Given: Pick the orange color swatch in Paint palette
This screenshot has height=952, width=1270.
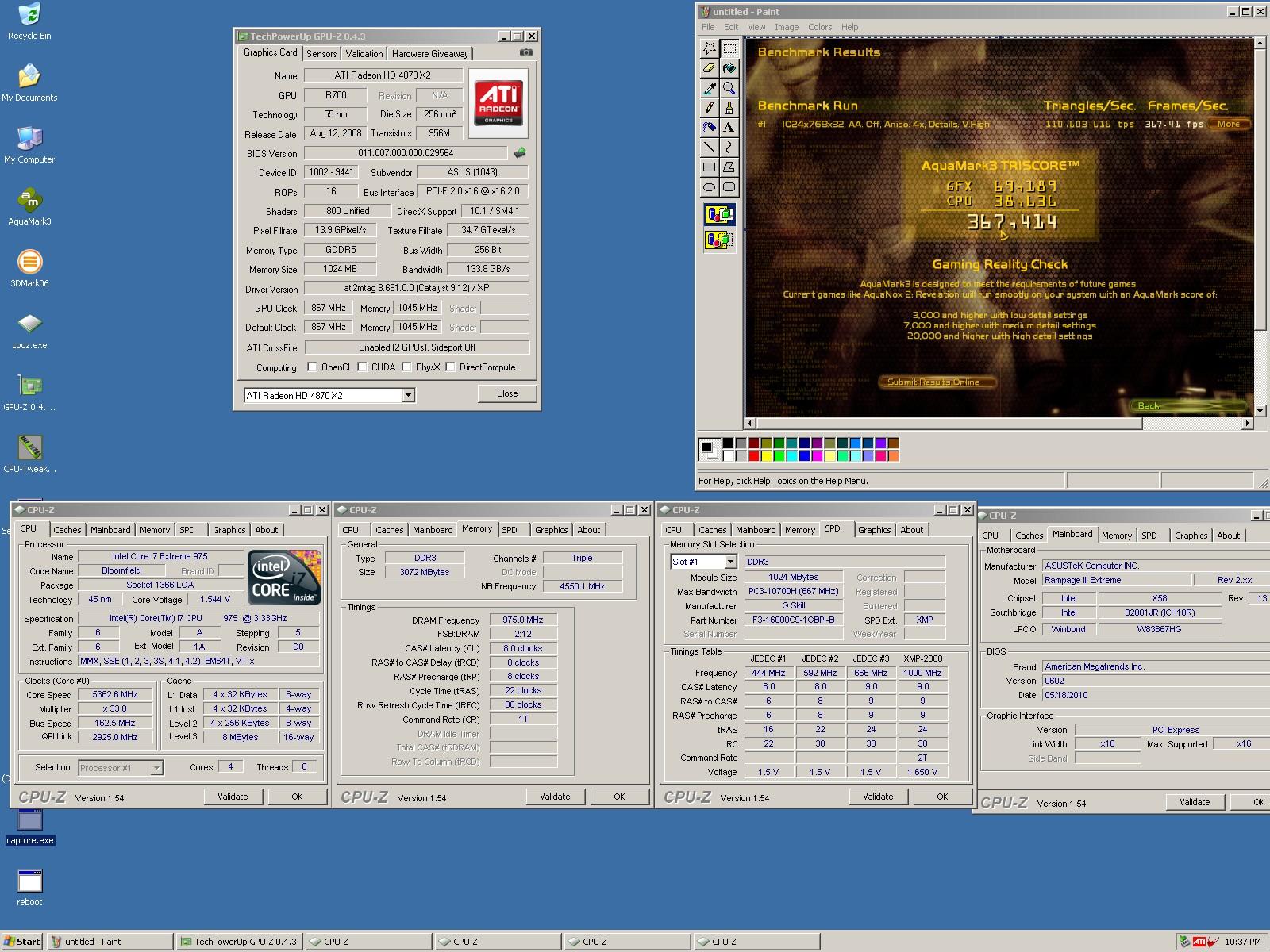Looking at the screenshot, I should 894,456.
